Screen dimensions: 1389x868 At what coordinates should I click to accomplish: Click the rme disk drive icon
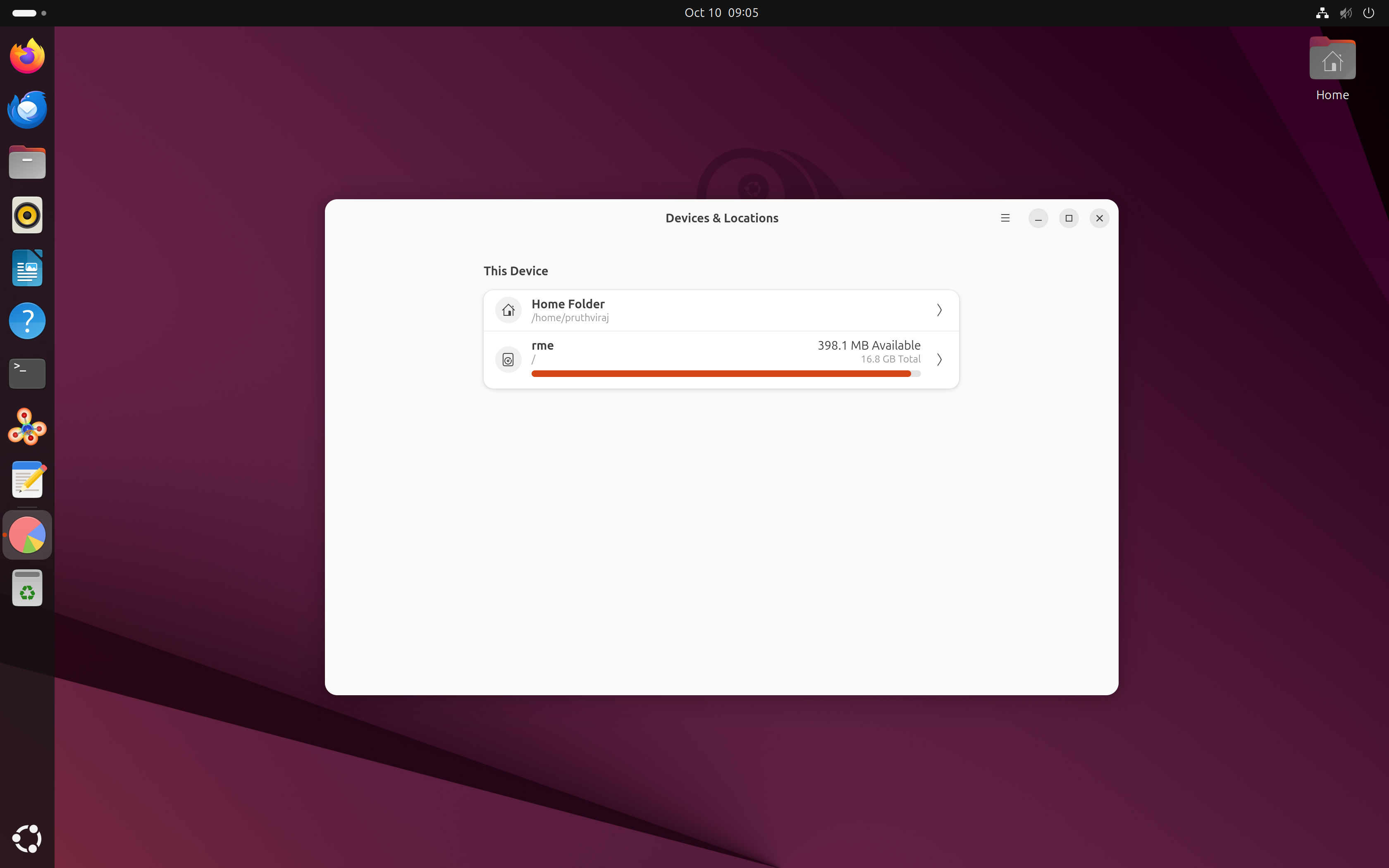coord(508,360)
